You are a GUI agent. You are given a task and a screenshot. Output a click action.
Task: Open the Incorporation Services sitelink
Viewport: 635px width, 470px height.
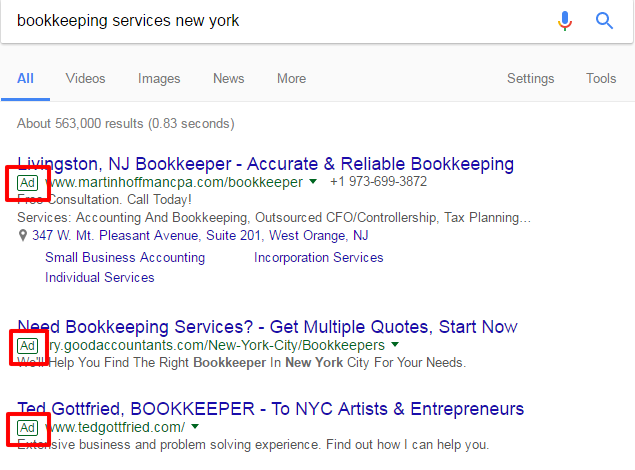tap(319, 257)
